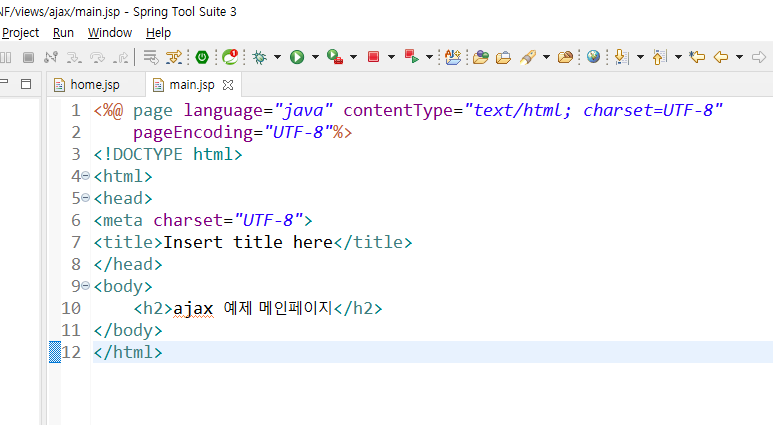This screenshot has width=773, height=425.
Task: Open the Previous Annotation dropdown arrow
Action: tap(678, 57)
